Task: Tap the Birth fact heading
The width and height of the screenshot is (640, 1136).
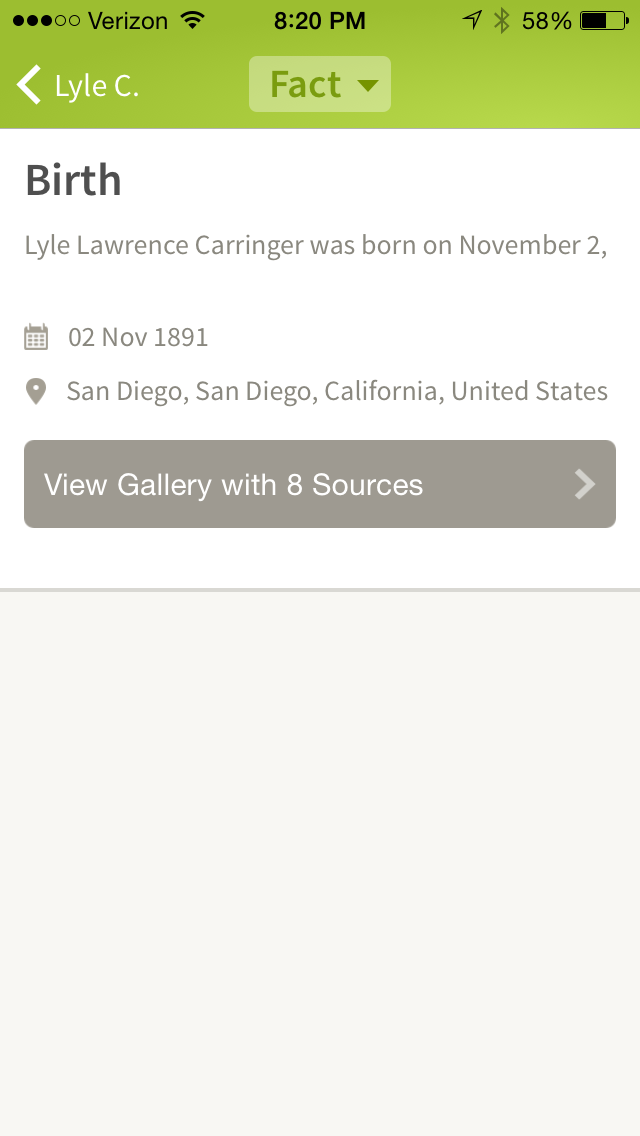Action: point(72,180)
